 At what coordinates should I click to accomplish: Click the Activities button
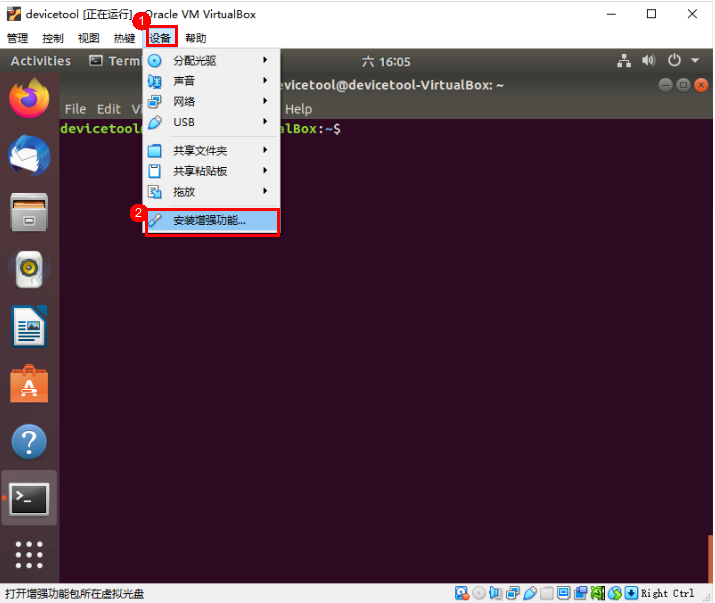(40, 61)
